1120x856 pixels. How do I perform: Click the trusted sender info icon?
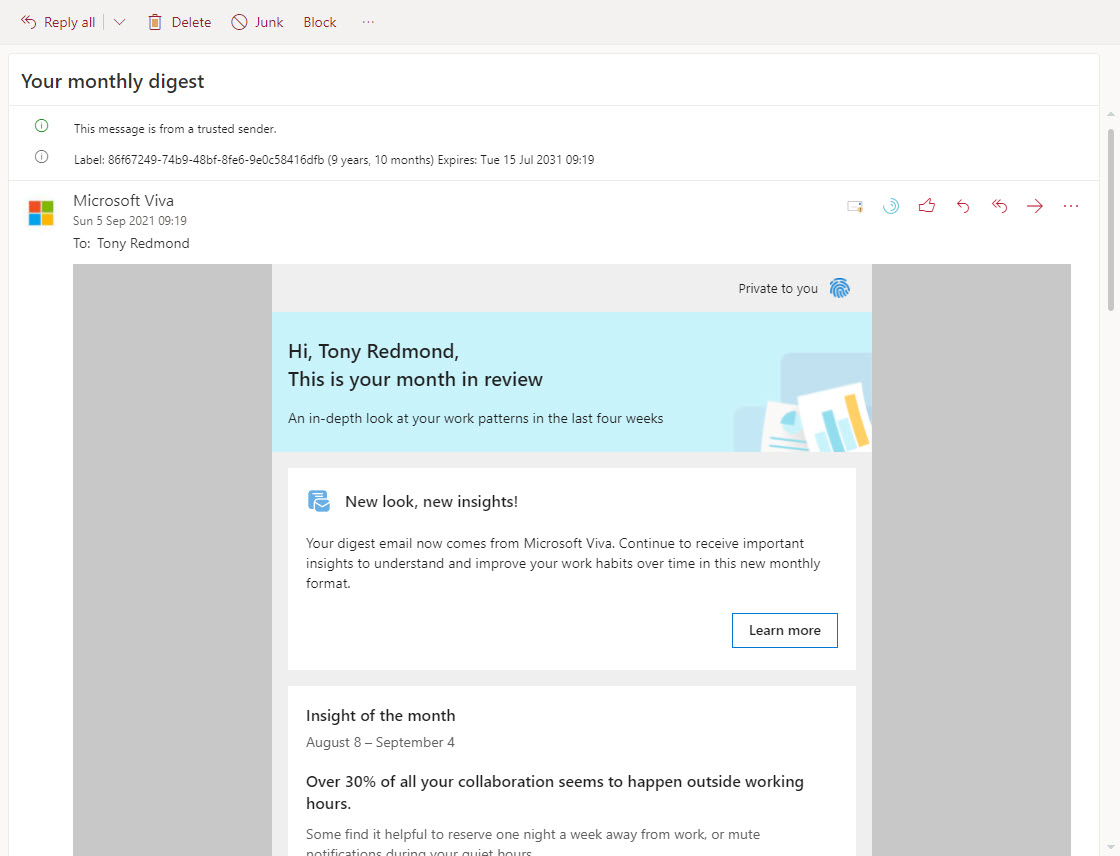click(x=42, y=126)
